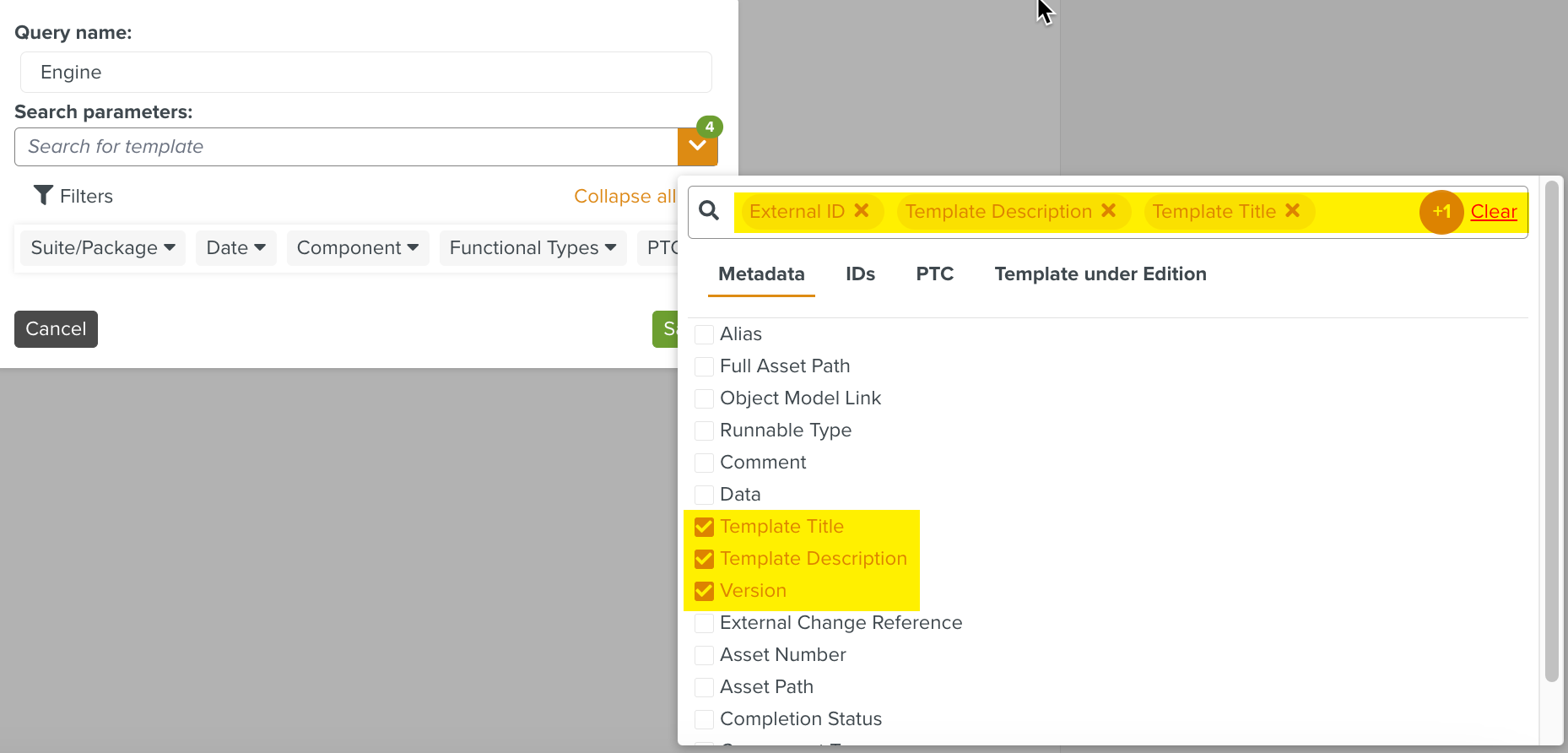Expand the Date filter dropdown
This screenshot has height=753, width=1568.
tap(236, 248)
